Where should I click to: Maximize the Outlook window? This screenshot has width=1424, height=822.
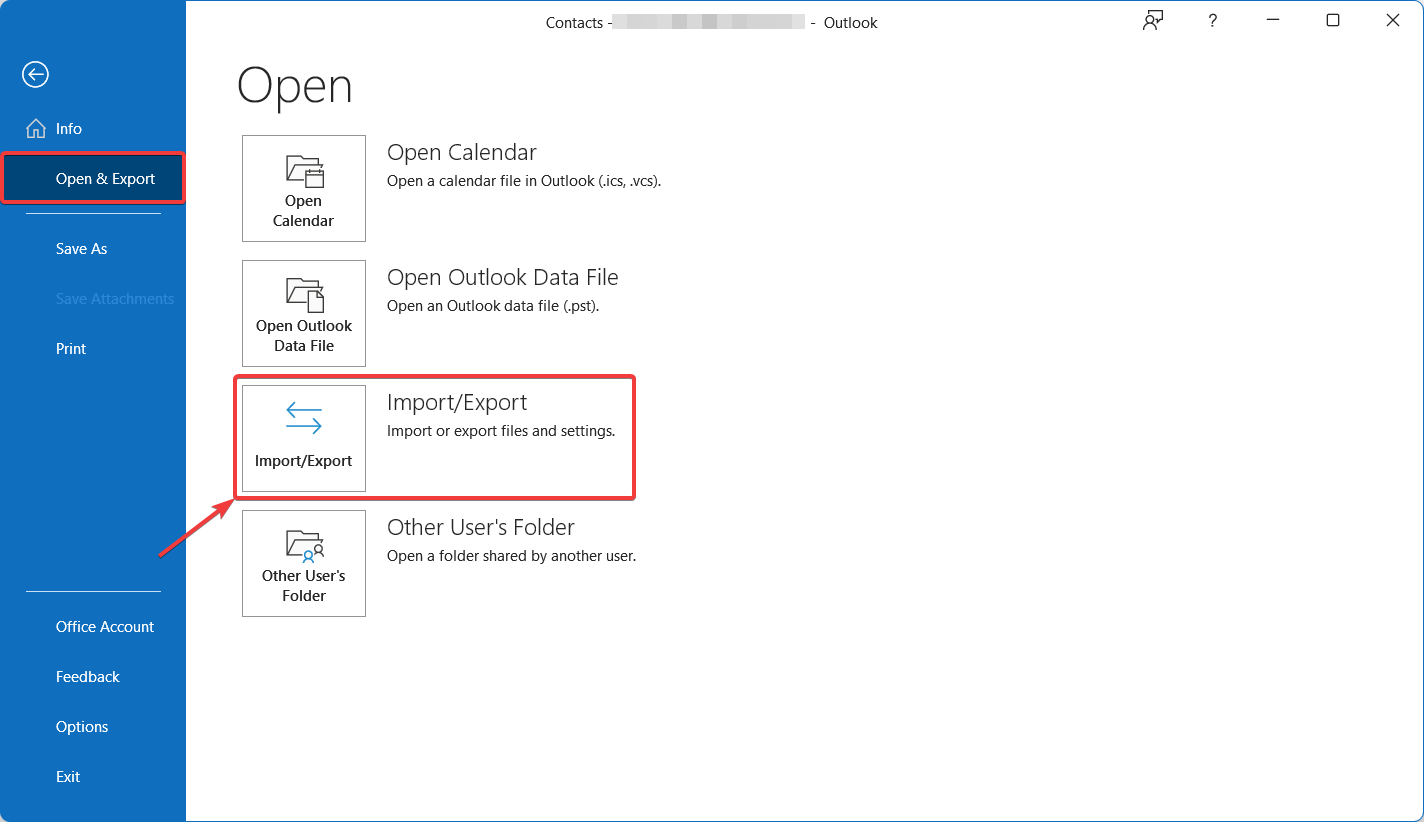1333,21
